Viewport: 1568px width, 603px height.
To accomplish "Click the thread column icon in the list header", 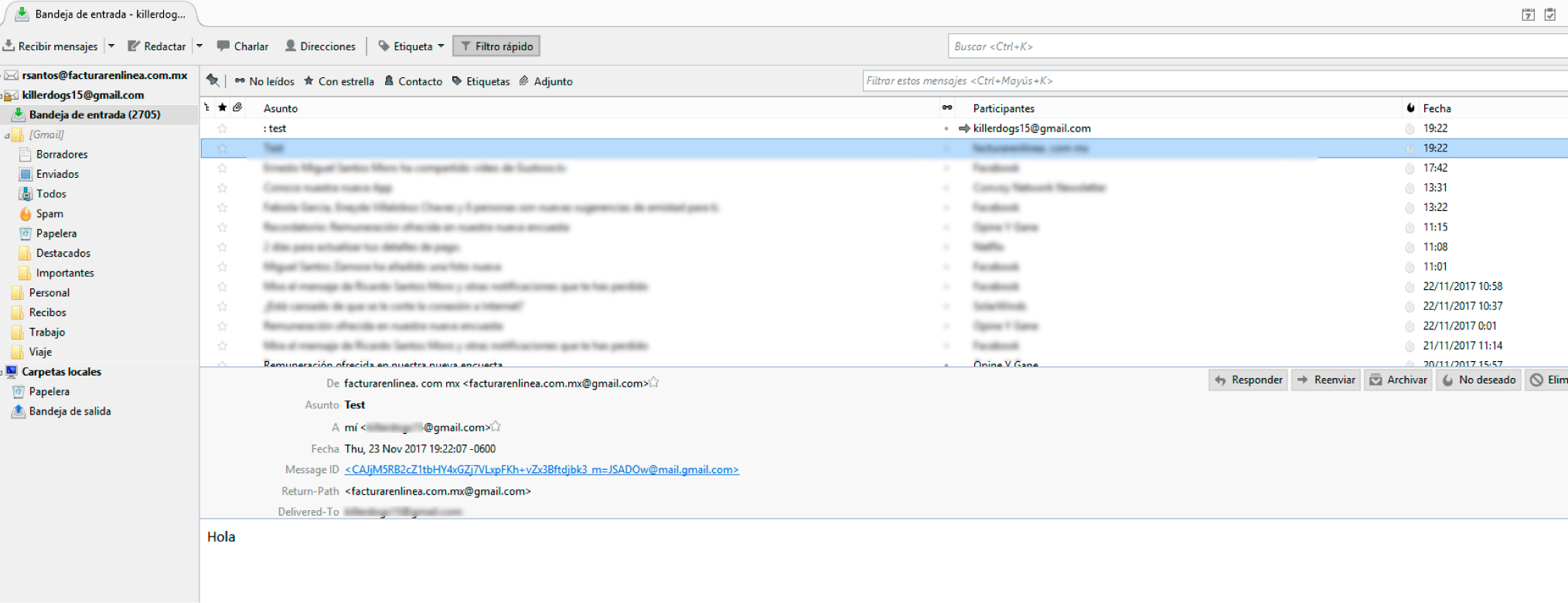I will (x=207, y=107).
